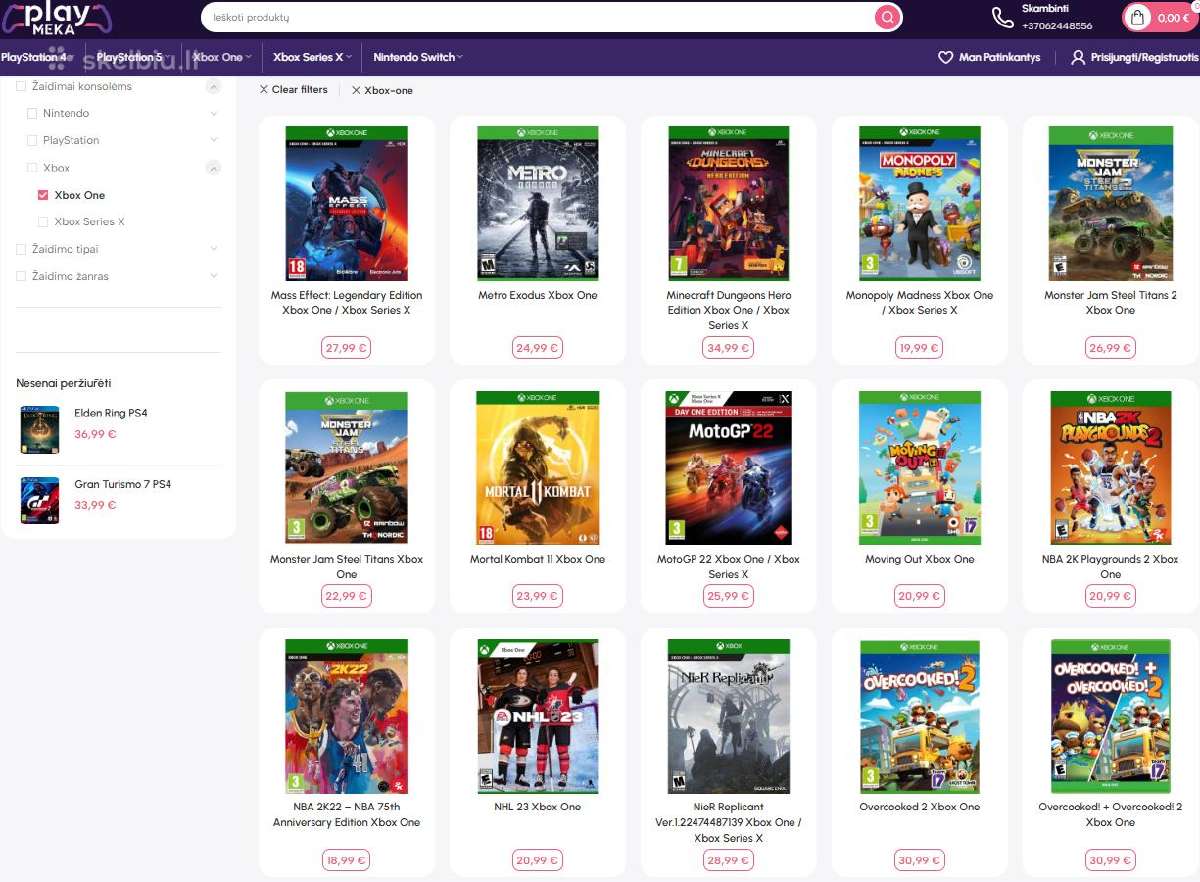This screenshot has width=1200, height=882.
Task: Expand the PlayStation filter chevron
Action: tap(213, 141)
